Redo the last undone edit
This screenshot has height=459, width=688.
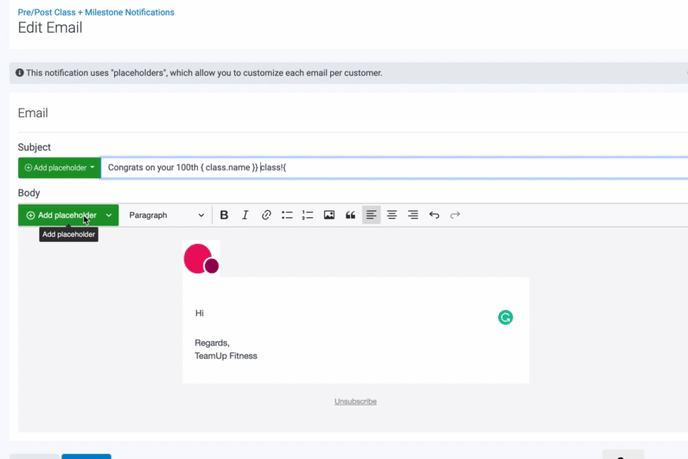coord(455,215)
